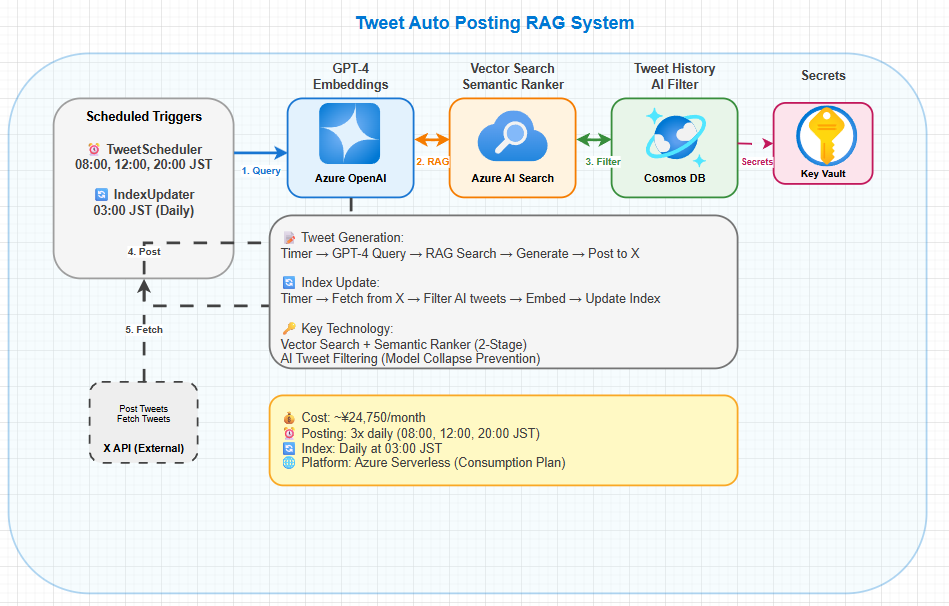Select the diagram title Tweet Auto Posting RAG System
The width and height of the screenshot is (949, 606).
point(494,23)
